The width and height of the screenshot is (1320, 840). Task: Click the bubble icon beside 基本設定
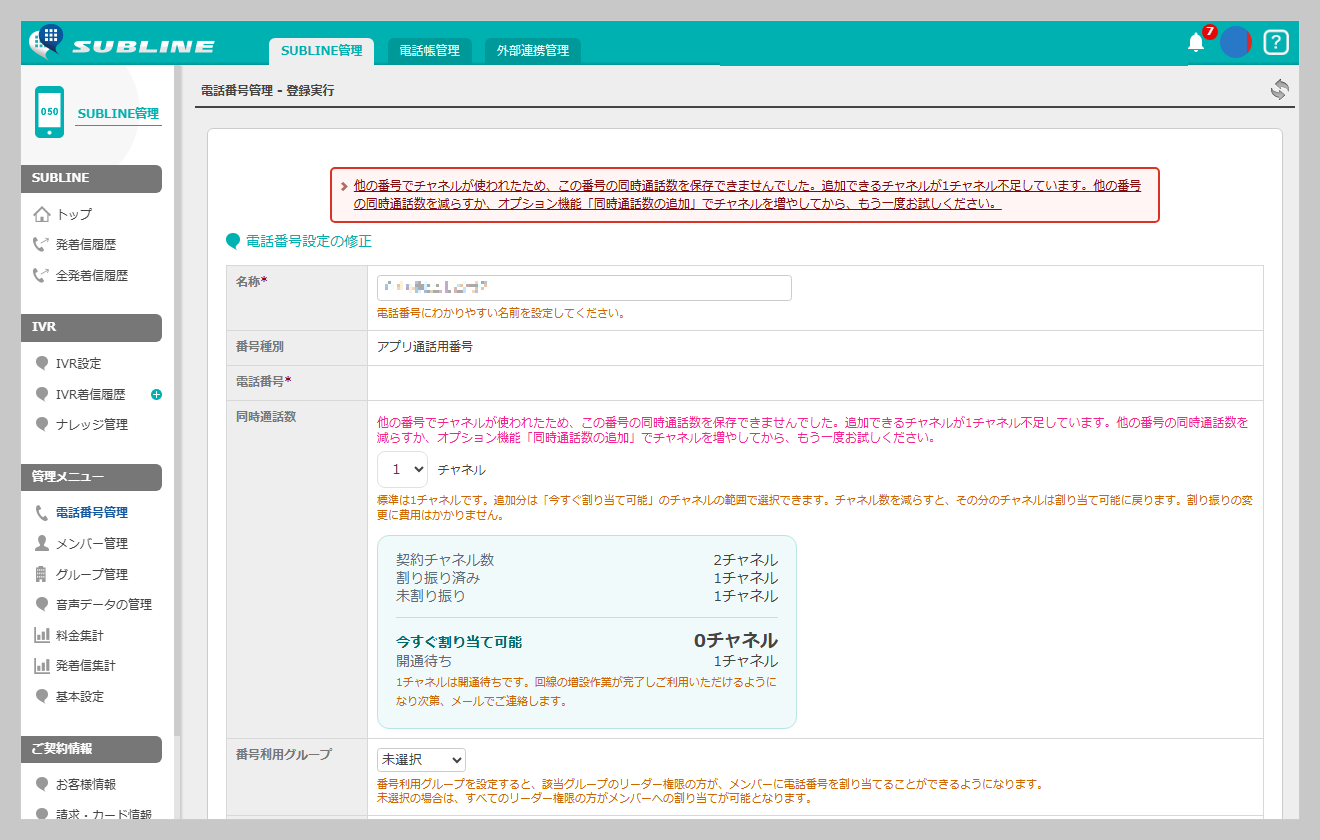point(41,696)
